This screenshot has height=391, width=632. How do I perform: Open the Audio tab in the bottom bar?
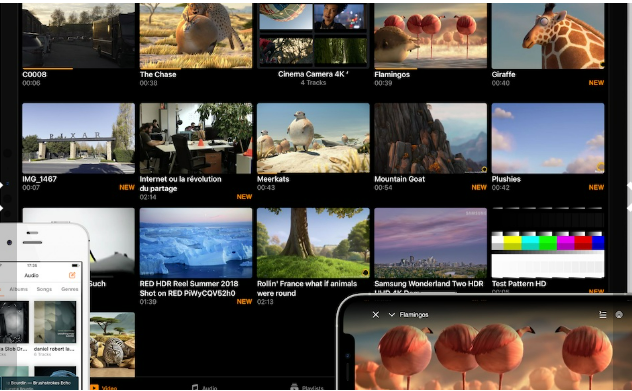(x=204, y=387)
